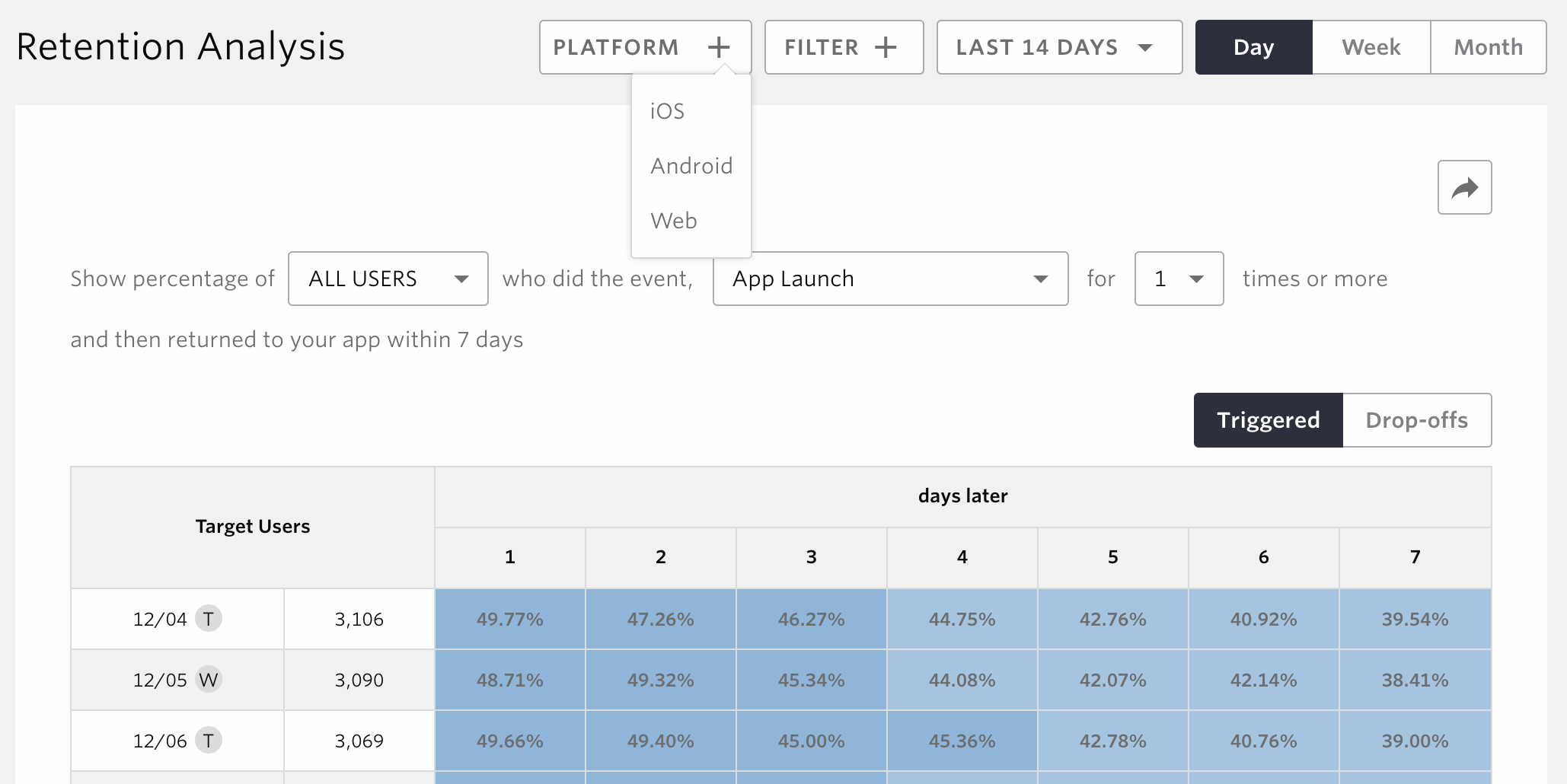This screenshot has height=784, width=1567.
Task: Click the 47.26% retention cell
Action: point(661,619)
